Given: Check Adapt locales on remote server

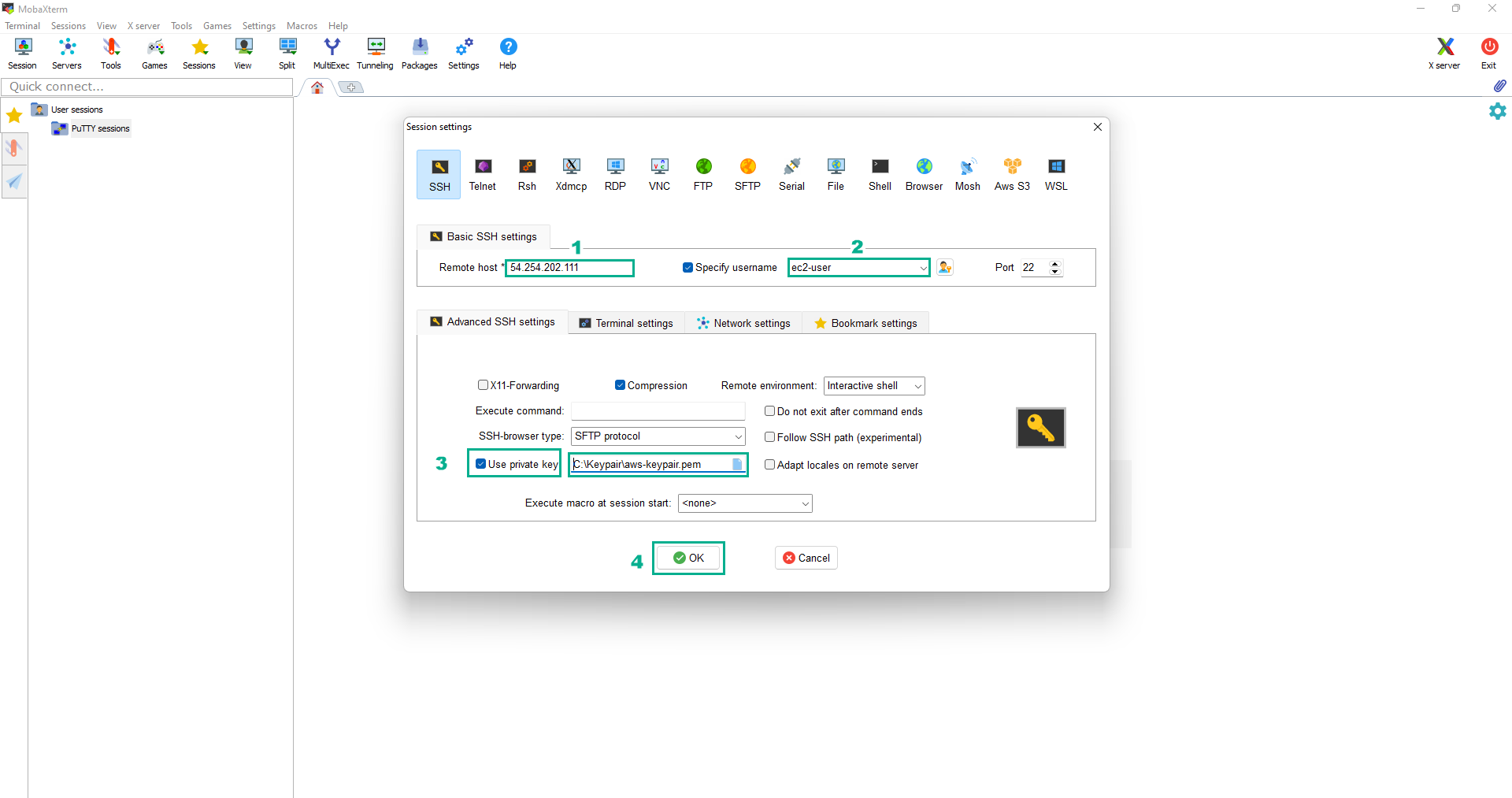Looking at the screenshot, I should [x=769, y=465].
